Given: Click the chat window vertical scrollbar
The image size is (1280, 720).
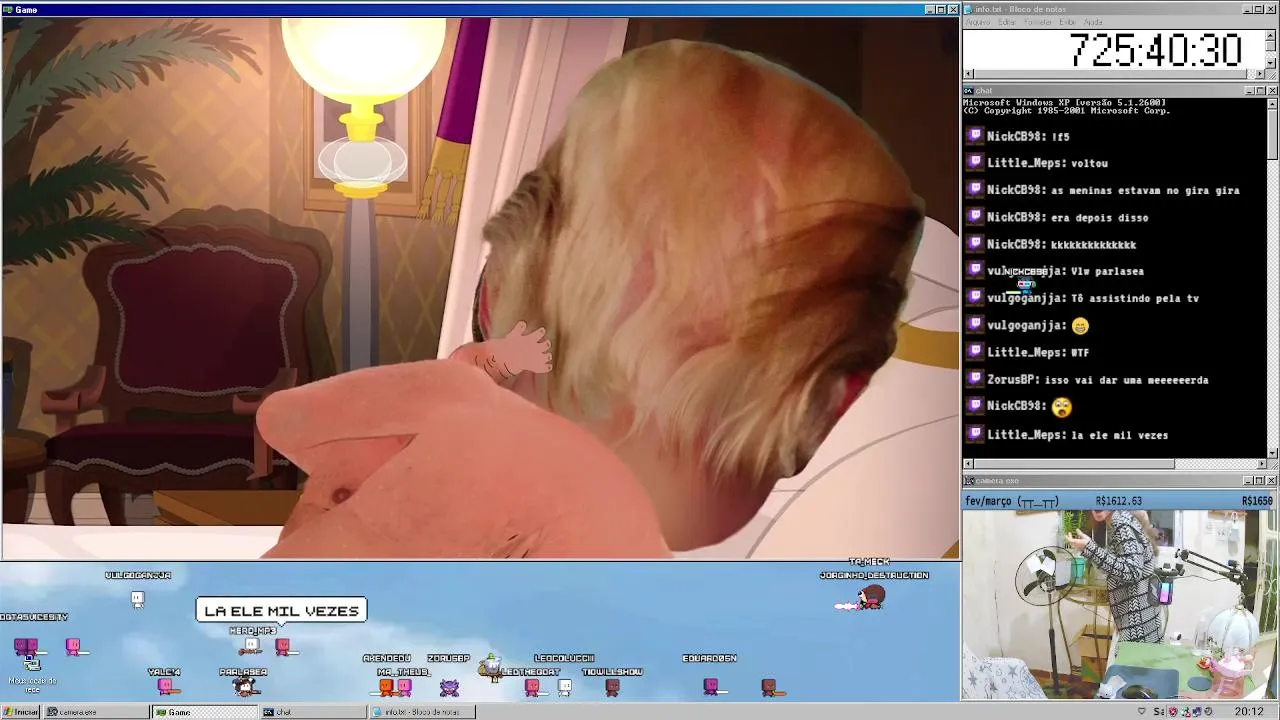Looking at the screenshot, I should pos(1271,278).
